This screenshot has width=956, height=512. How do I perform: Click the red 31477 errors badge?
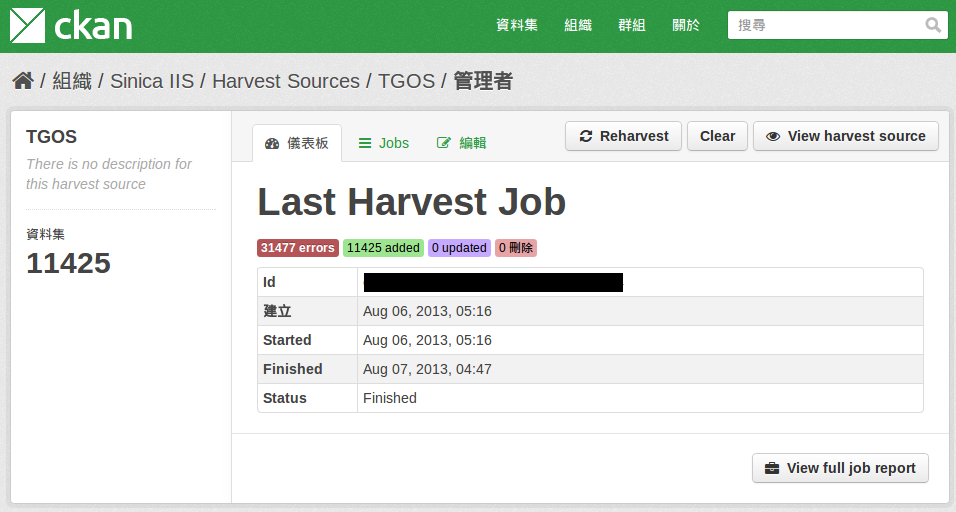click(x=298, y=248)
